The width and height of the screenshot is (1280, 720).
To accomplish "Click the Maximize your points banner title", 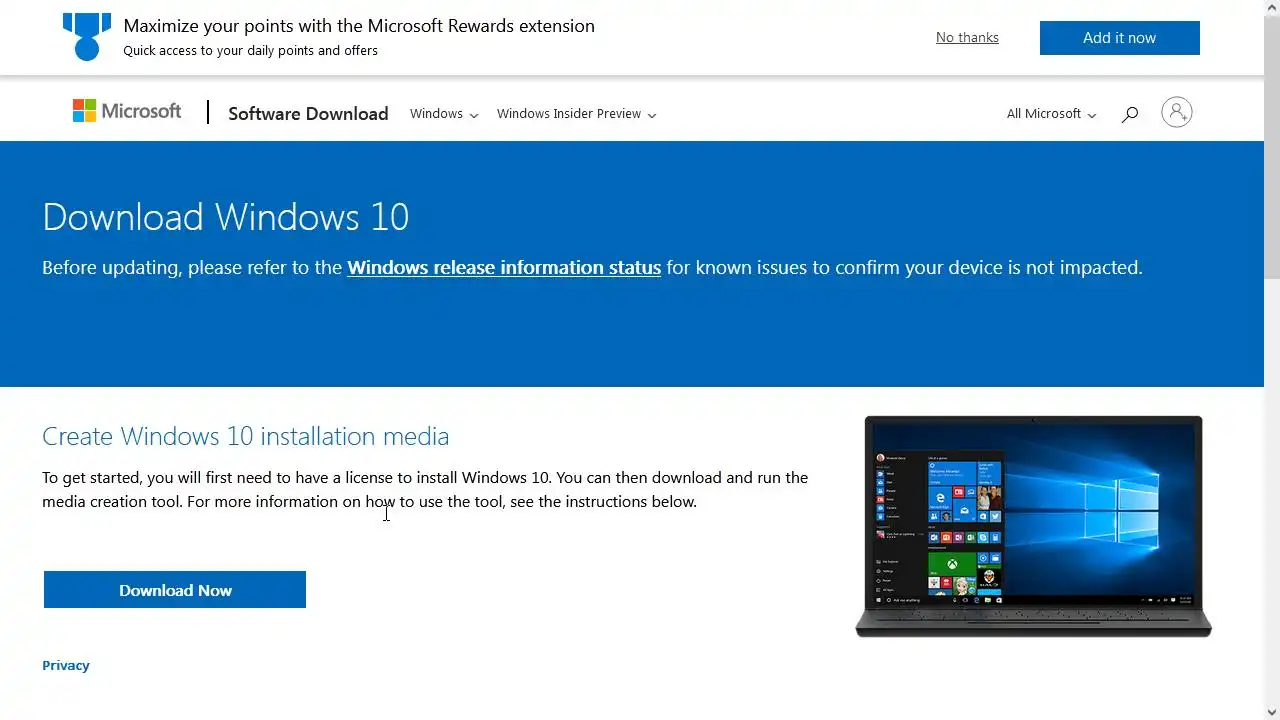I will pos(359,26).
